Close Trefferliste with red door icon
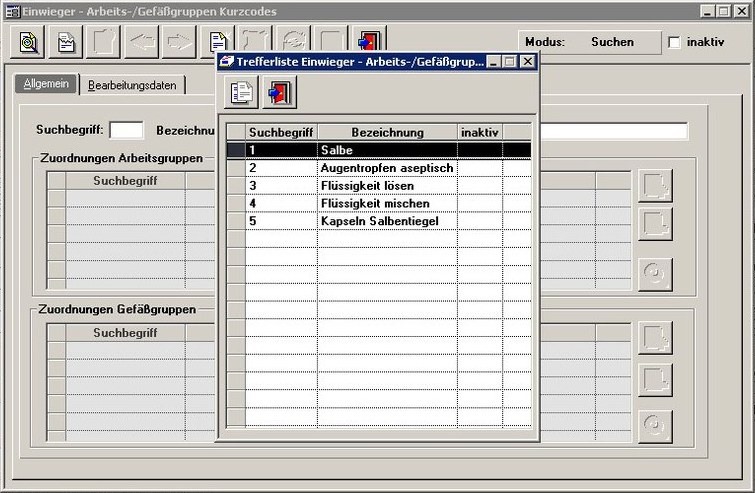Viewport: 755px width, 493px height. coord(279,92)
